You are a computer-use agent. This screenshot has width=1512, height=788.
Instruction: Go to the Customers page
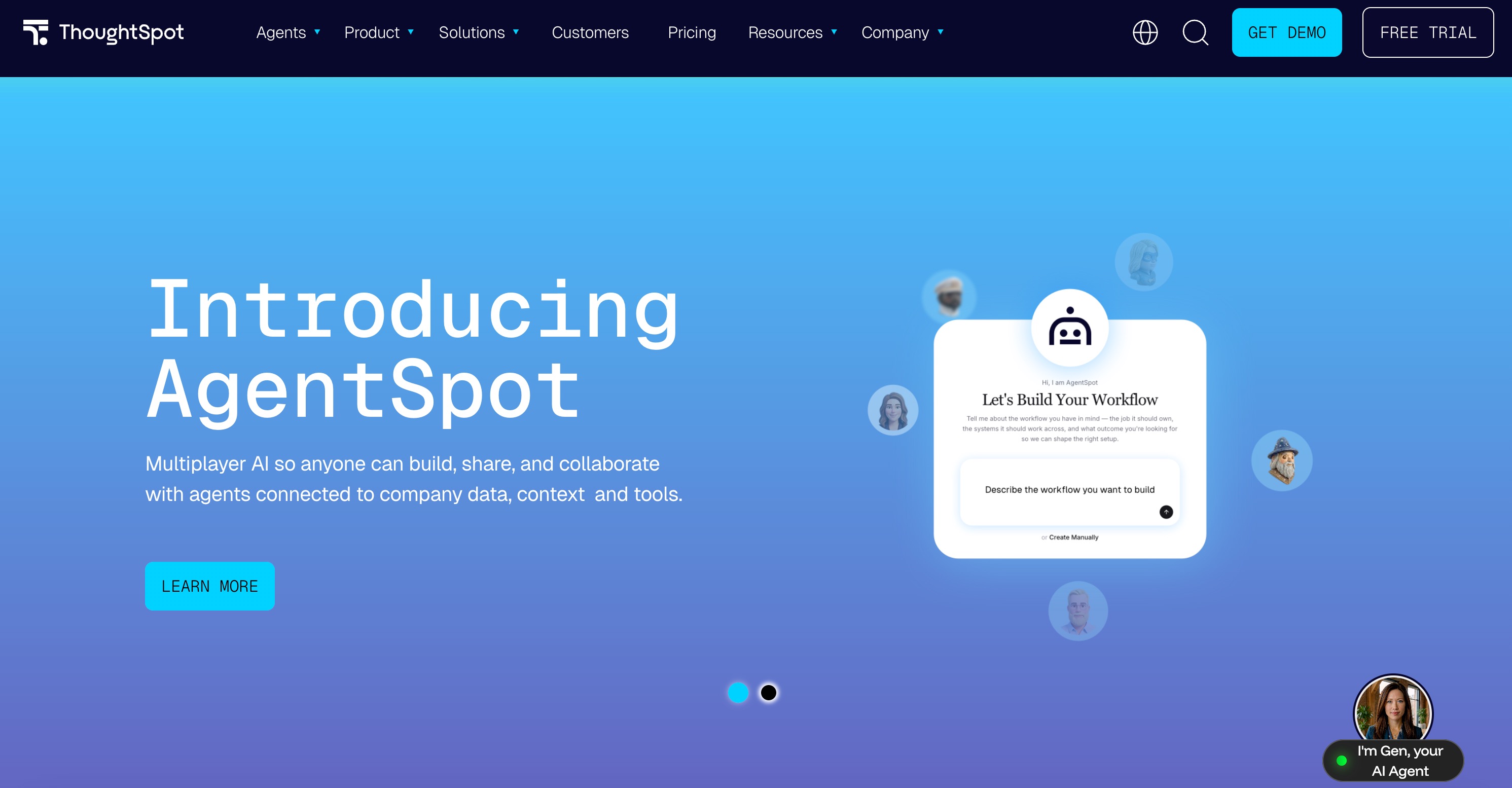tap(590, 32)
